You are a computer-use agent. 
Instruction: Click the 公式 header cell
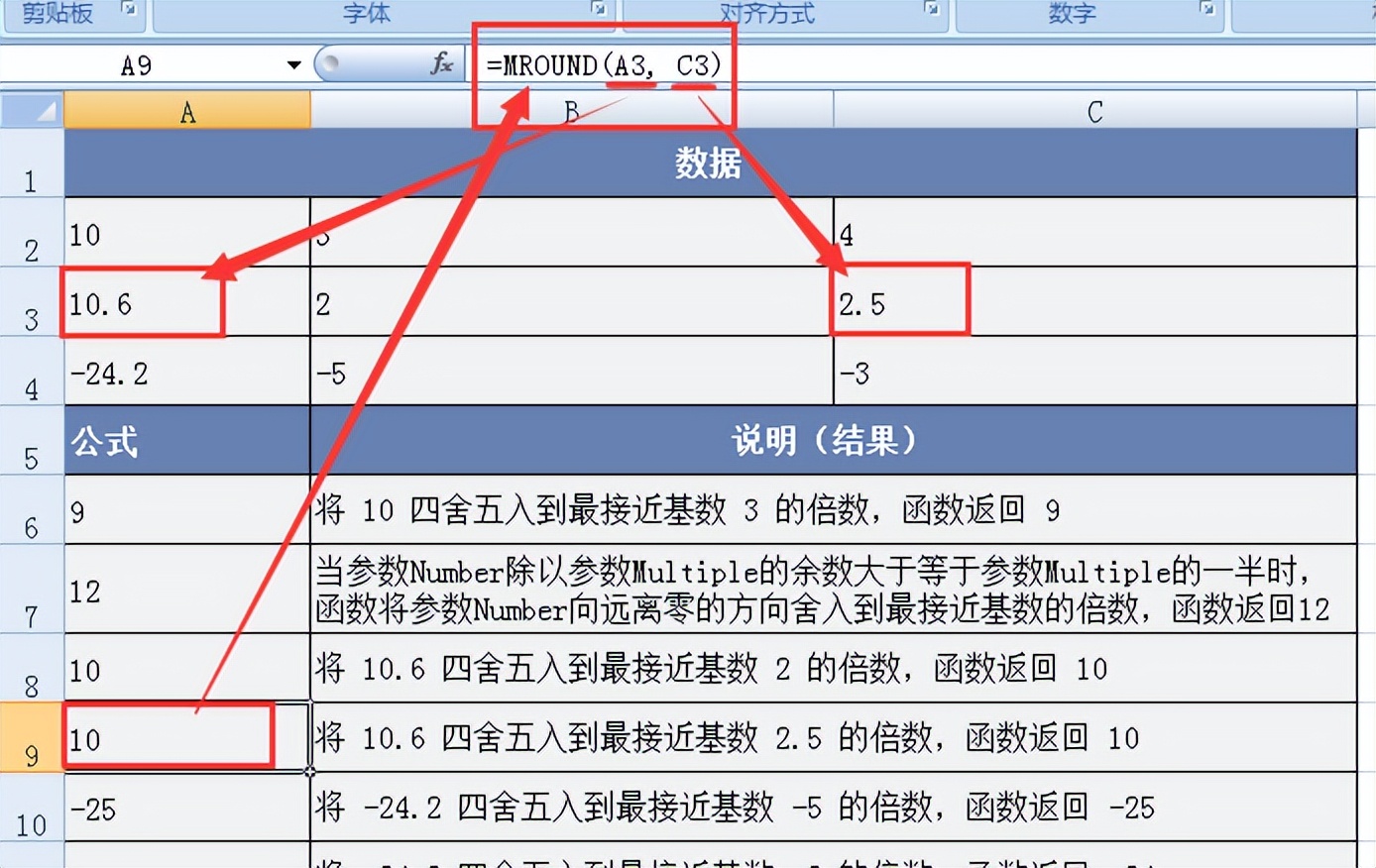click(187, 441)
